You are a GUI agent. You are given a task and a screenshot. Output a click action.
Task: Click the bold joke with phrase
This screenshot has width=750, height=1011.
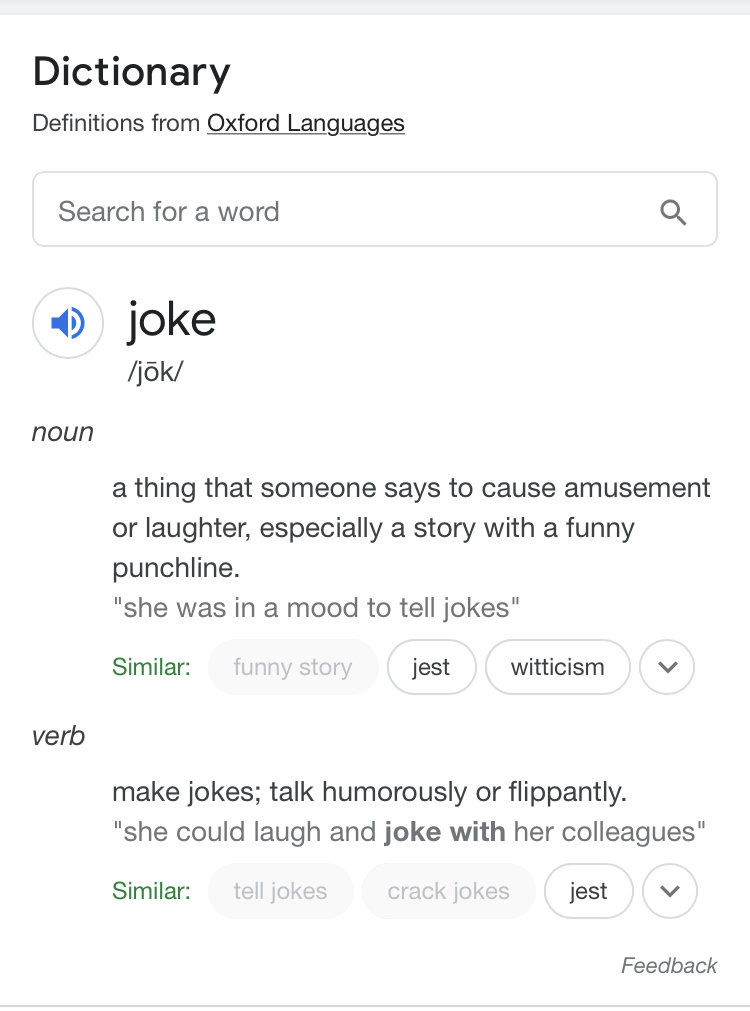pos(445,832)
